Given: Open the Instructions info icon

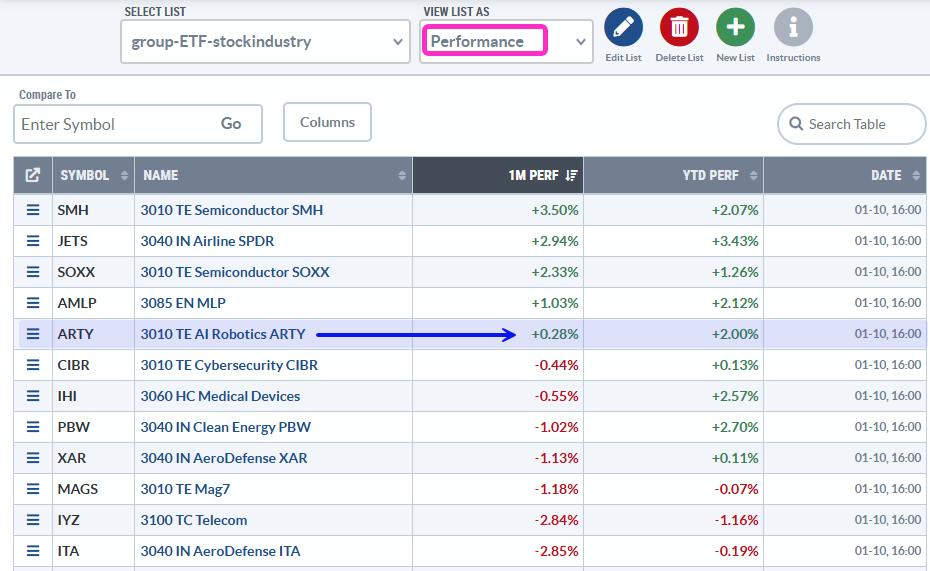Looking at the screenshot, I should click(793, 28).
